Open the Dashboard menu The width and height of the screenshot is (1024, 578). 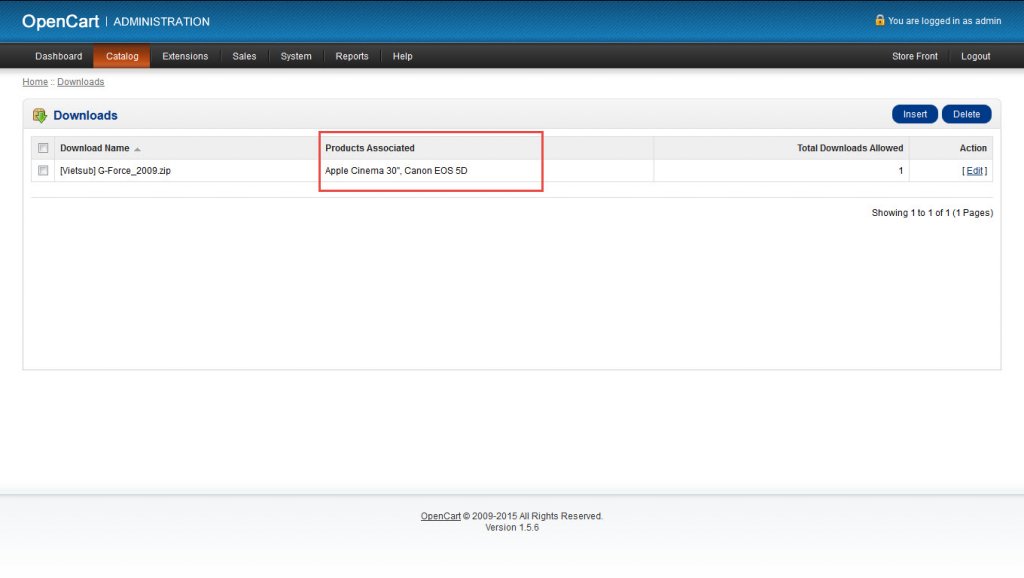coord(59,56)
